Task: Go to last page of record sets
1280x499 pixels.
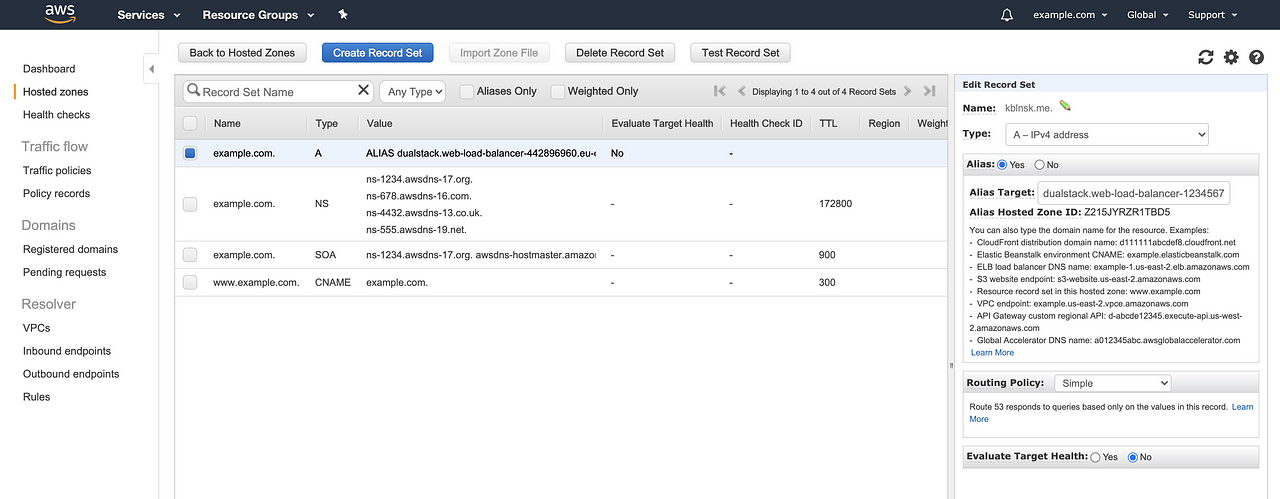Action: click(929, 91)
